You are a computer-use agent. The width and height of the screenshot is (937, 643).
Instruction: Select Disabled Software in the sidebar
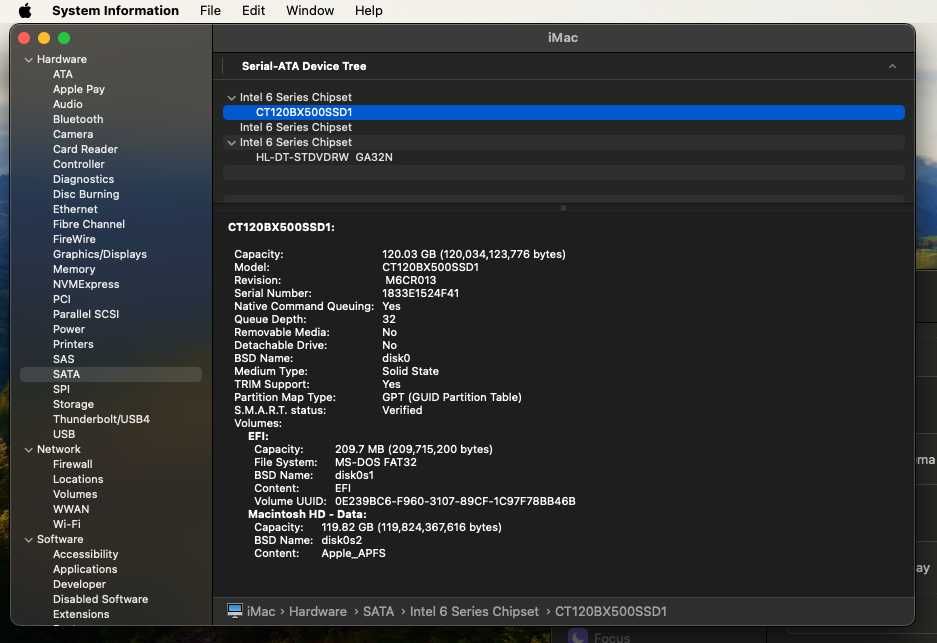point(100,599)
